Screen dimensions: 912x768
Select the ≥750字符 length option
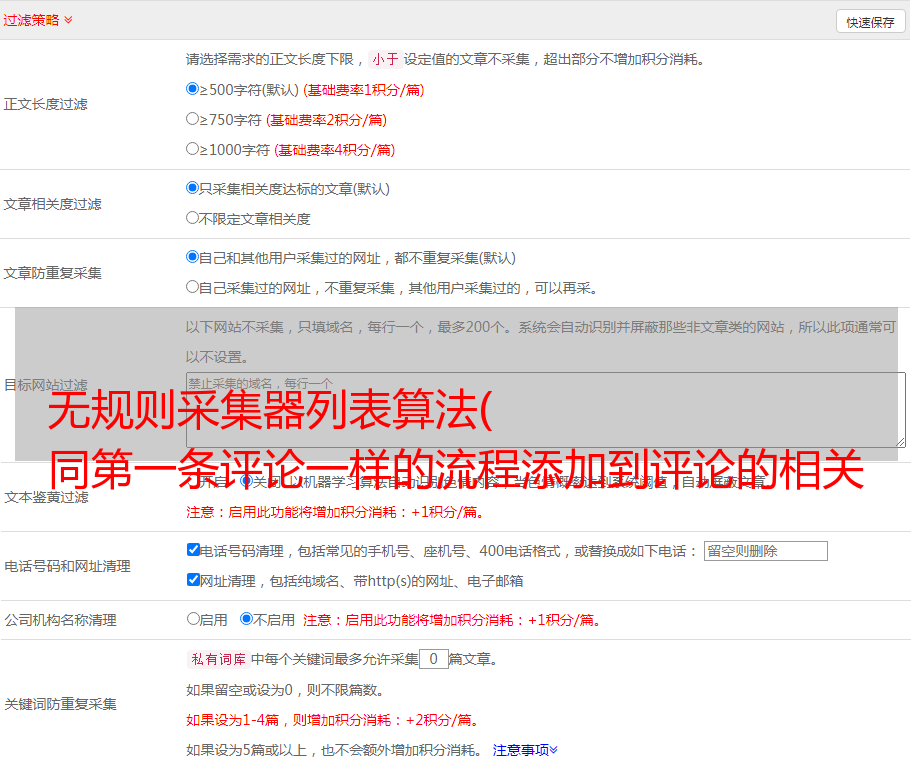coord(193,119)
